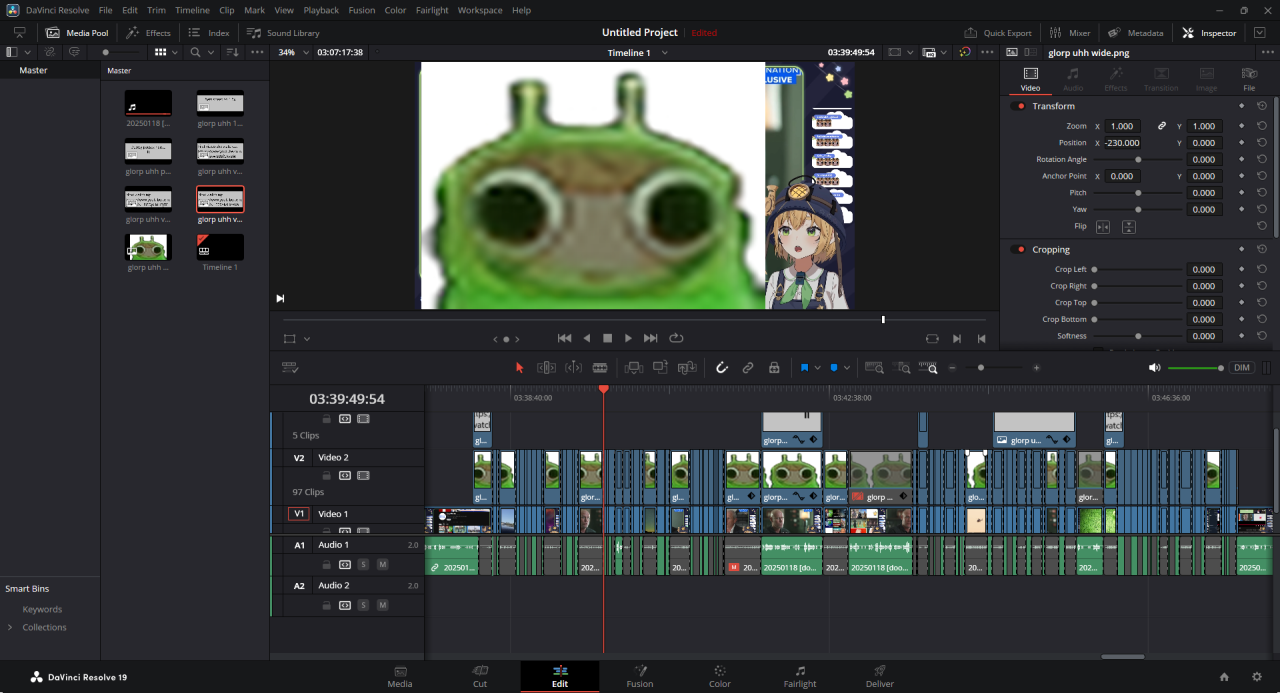The image size is (1280, 693).
Task: Open the Fusion menu in menu bar
Action: coord(362,10)
